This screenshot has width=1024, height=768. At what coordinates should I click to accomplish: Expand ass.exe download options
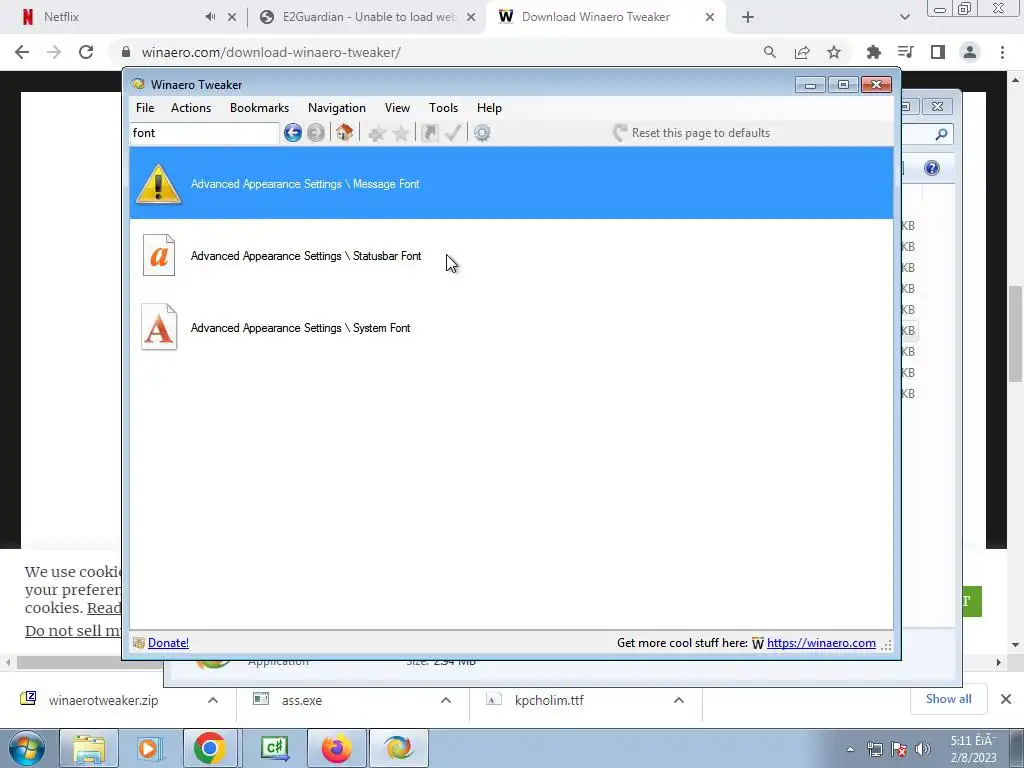(x=446, y=700)
